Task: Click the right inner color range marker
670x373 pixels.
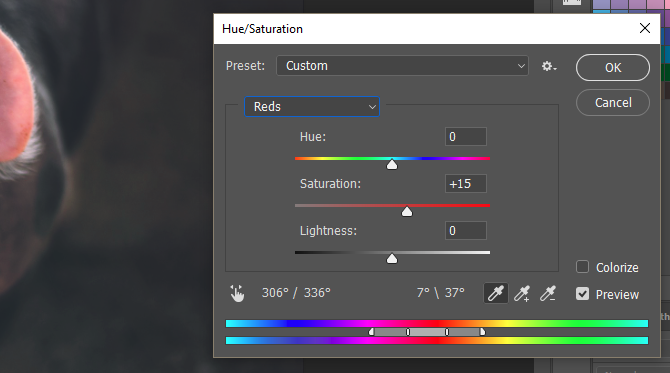Action: coord(447,332)
